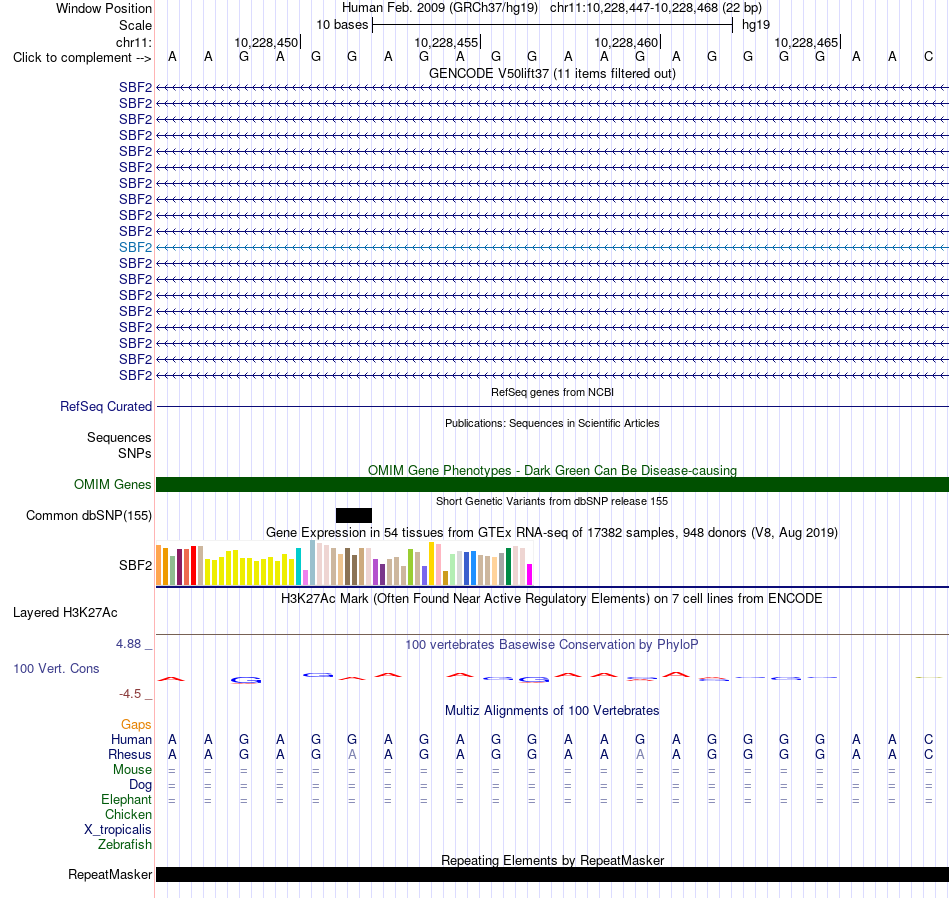Open the OMIM Gene Phenotypes track title
Image resolution: width=950 pixels, height=898 pixels.
pos(552,470)
